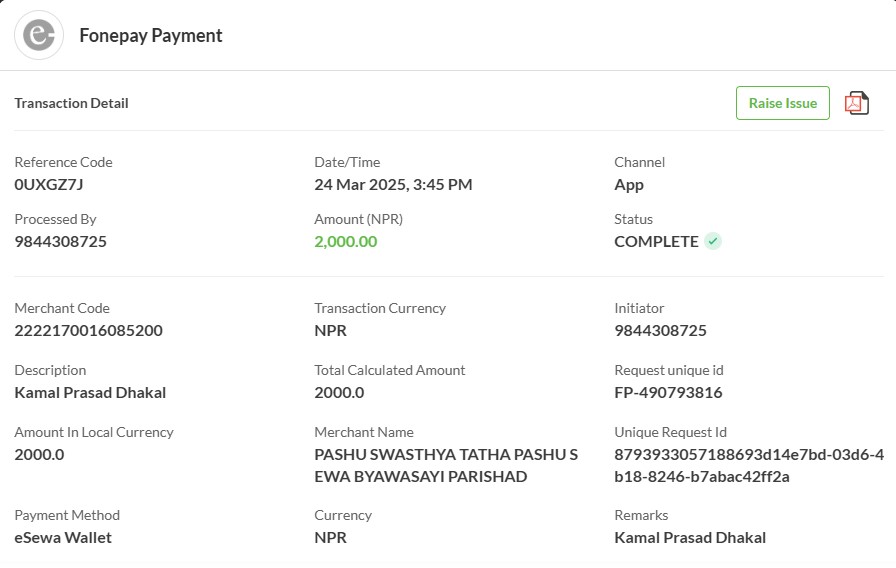Select merchant code 2222170016085200
The height and width of the screenshot is (568, 896).
coord(89,330)
